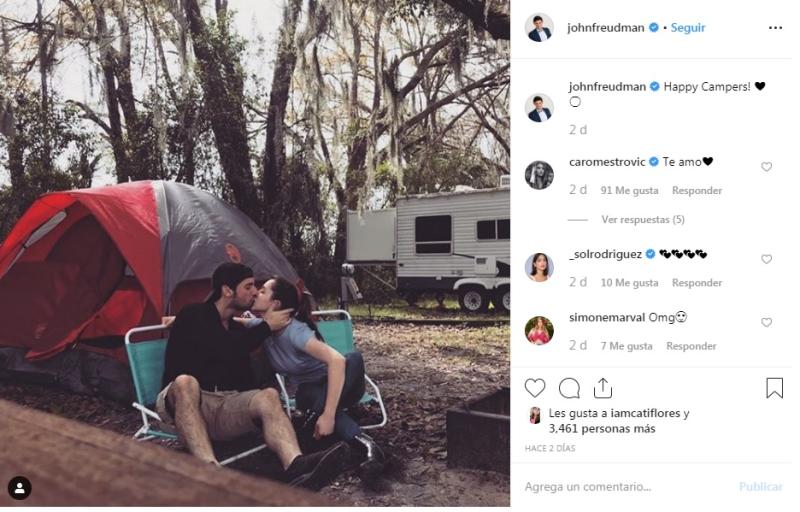Like simonemarval's comment
The height and width of the screenshot is (512, 800).
[x=767, y=323]
